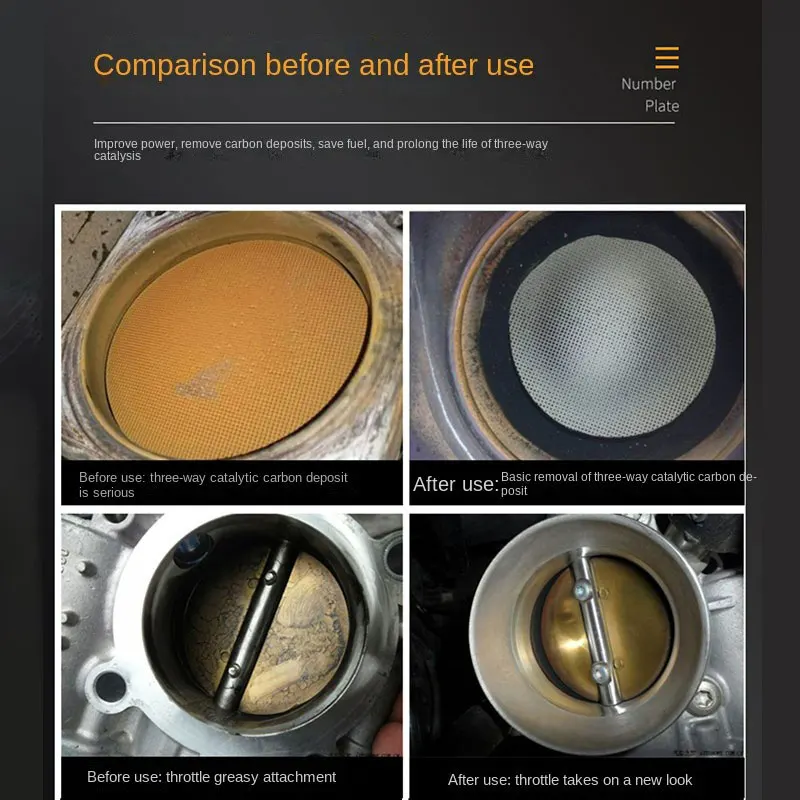
Task: Open the orange clogged catalytic converter photo
Action: coord(232,335)
